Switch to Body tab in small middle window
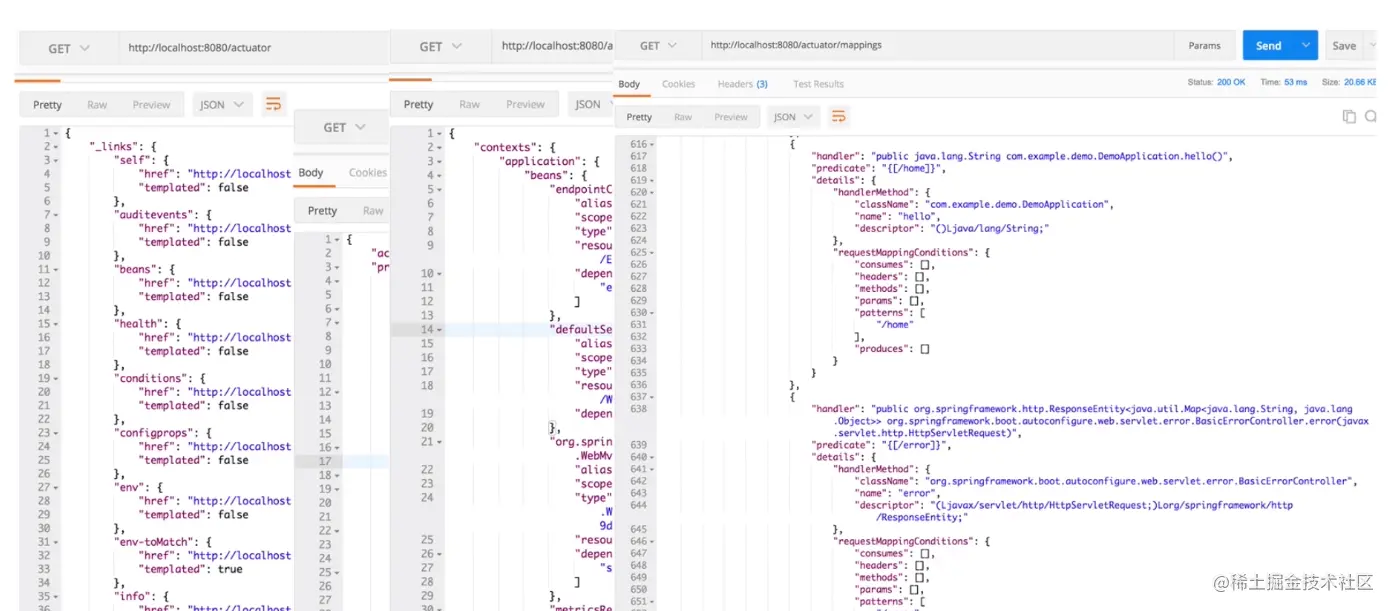The width and height of the screenshot is (1392, 611). (x=311, y=172)
